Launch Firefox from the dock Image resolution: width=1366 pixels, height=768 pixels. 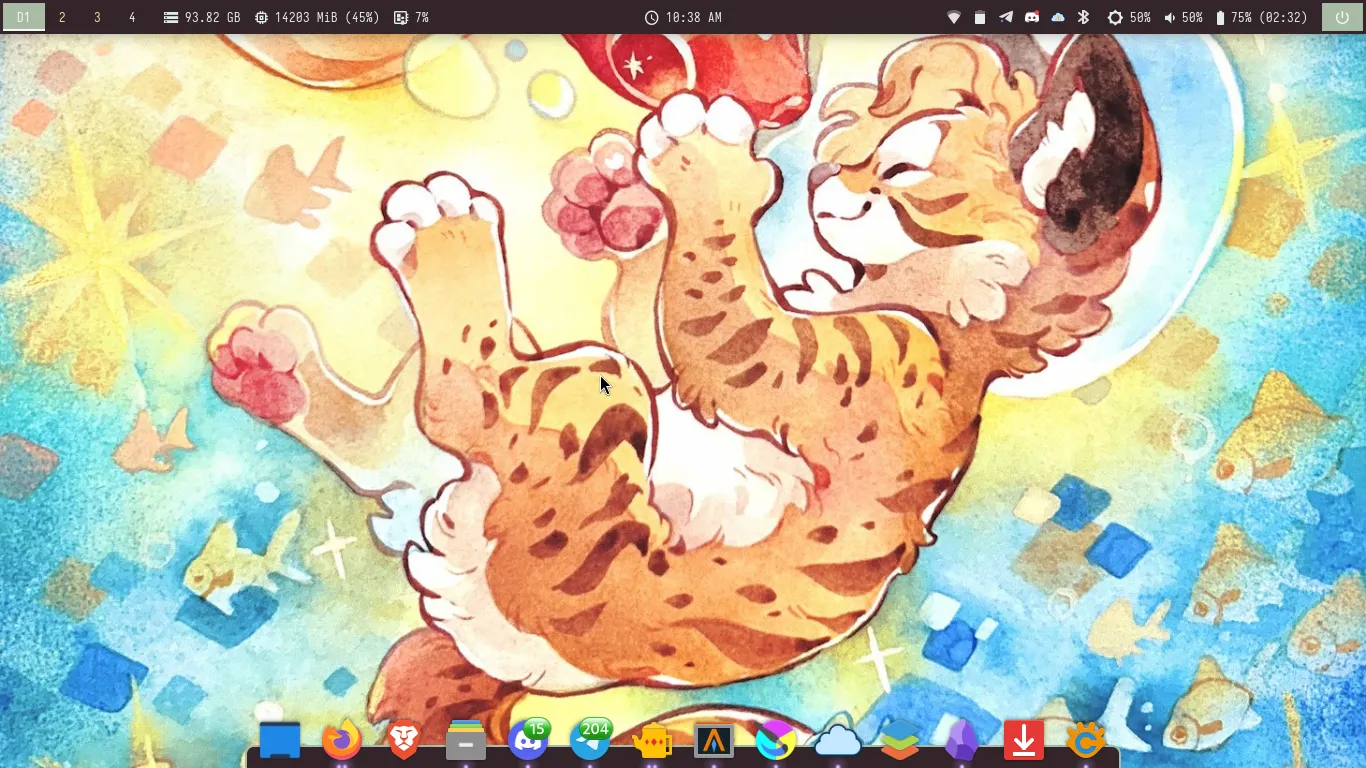(341, 741)
